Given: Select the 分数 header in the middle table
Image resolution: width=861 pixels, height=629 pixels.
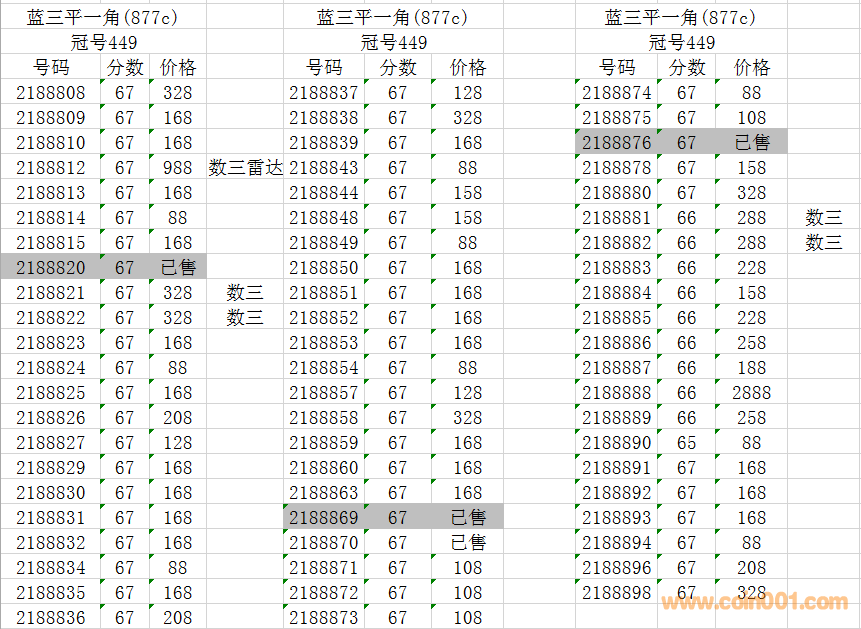Looking at the screenshot, I should click(397, 68).
